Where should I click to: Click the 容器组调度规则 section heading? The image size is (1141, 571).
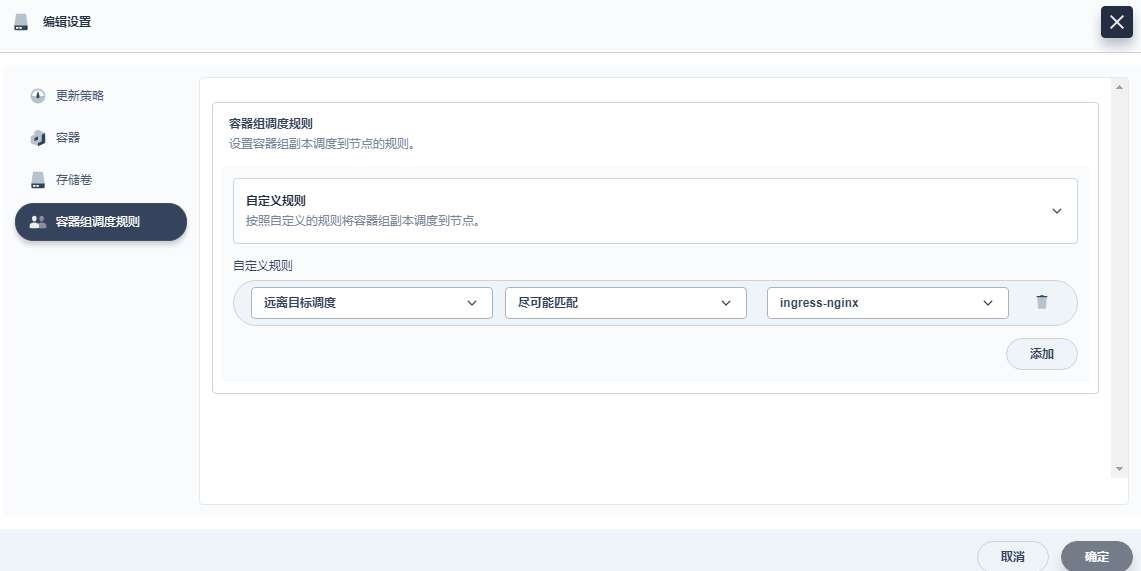(x=271, y=124)
